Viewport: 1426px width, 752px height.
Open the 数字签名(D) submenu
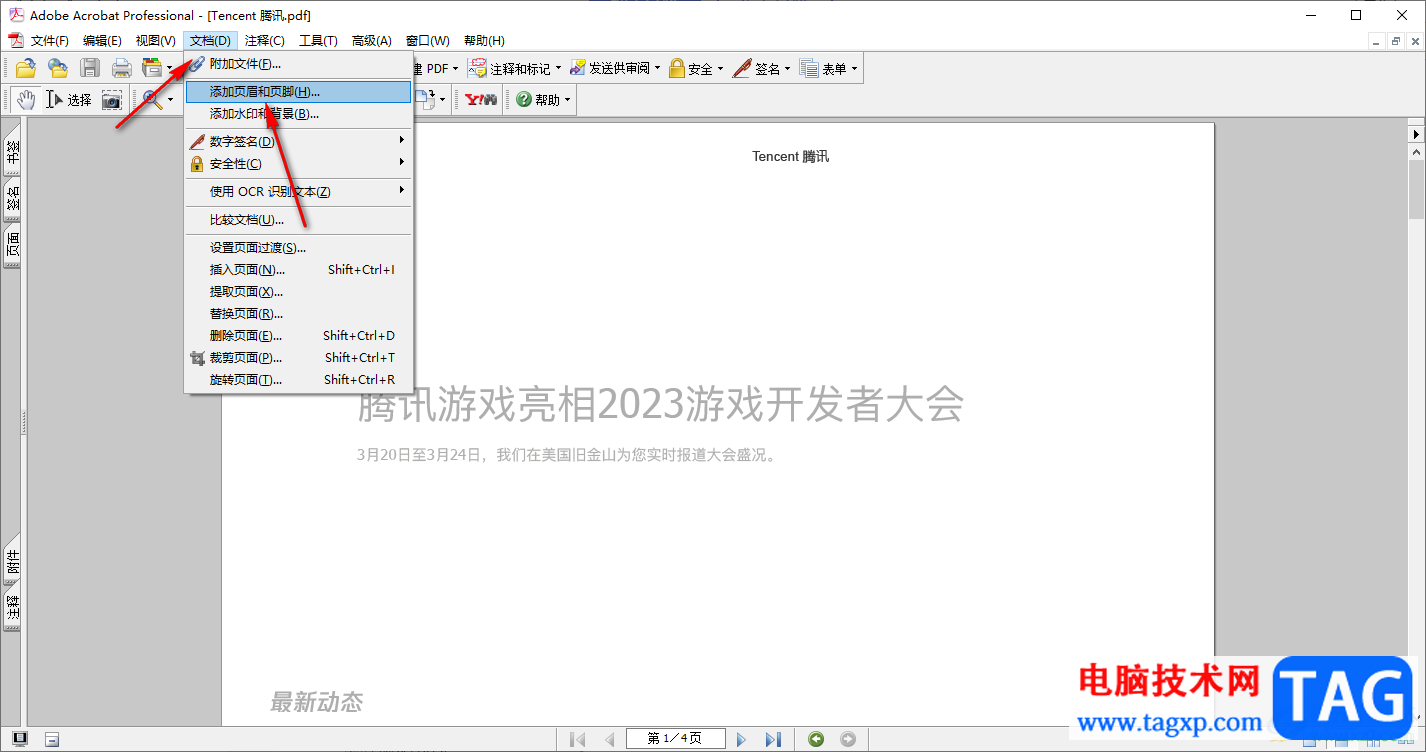click(x=298, y=142)
